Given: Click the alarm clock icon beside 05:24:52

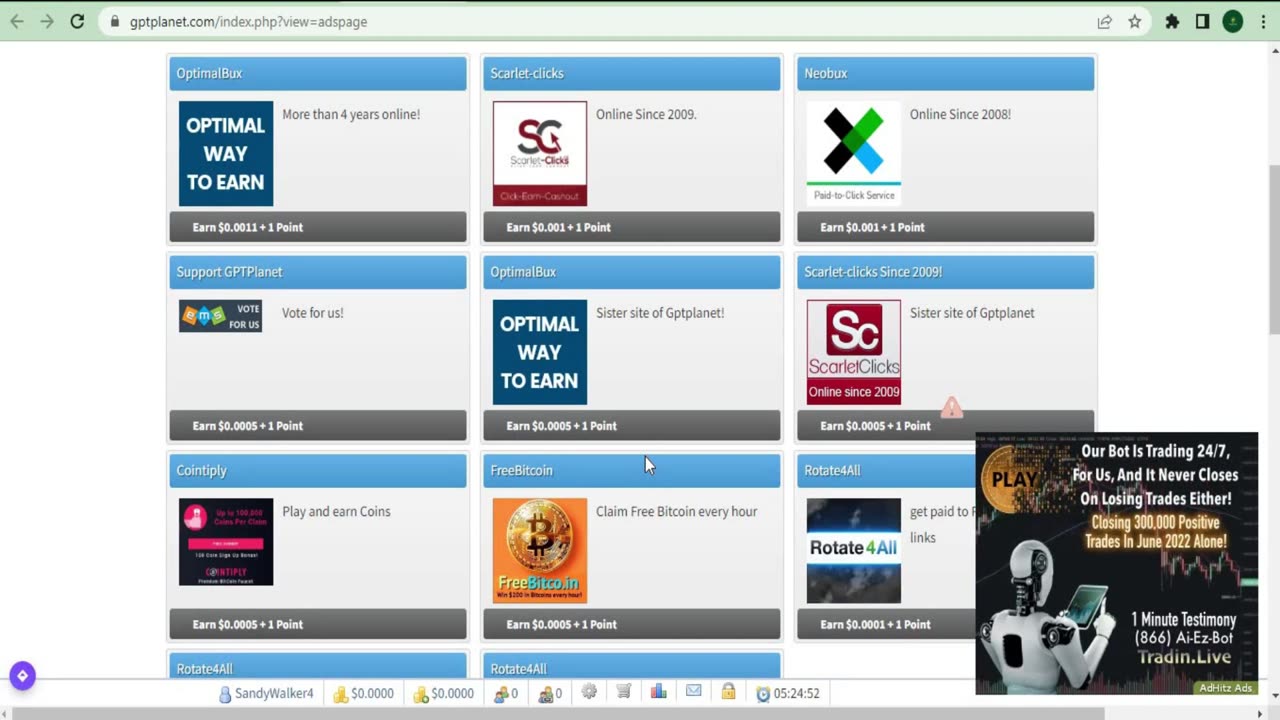Looking at the screenshot, I should click(763, 693).
